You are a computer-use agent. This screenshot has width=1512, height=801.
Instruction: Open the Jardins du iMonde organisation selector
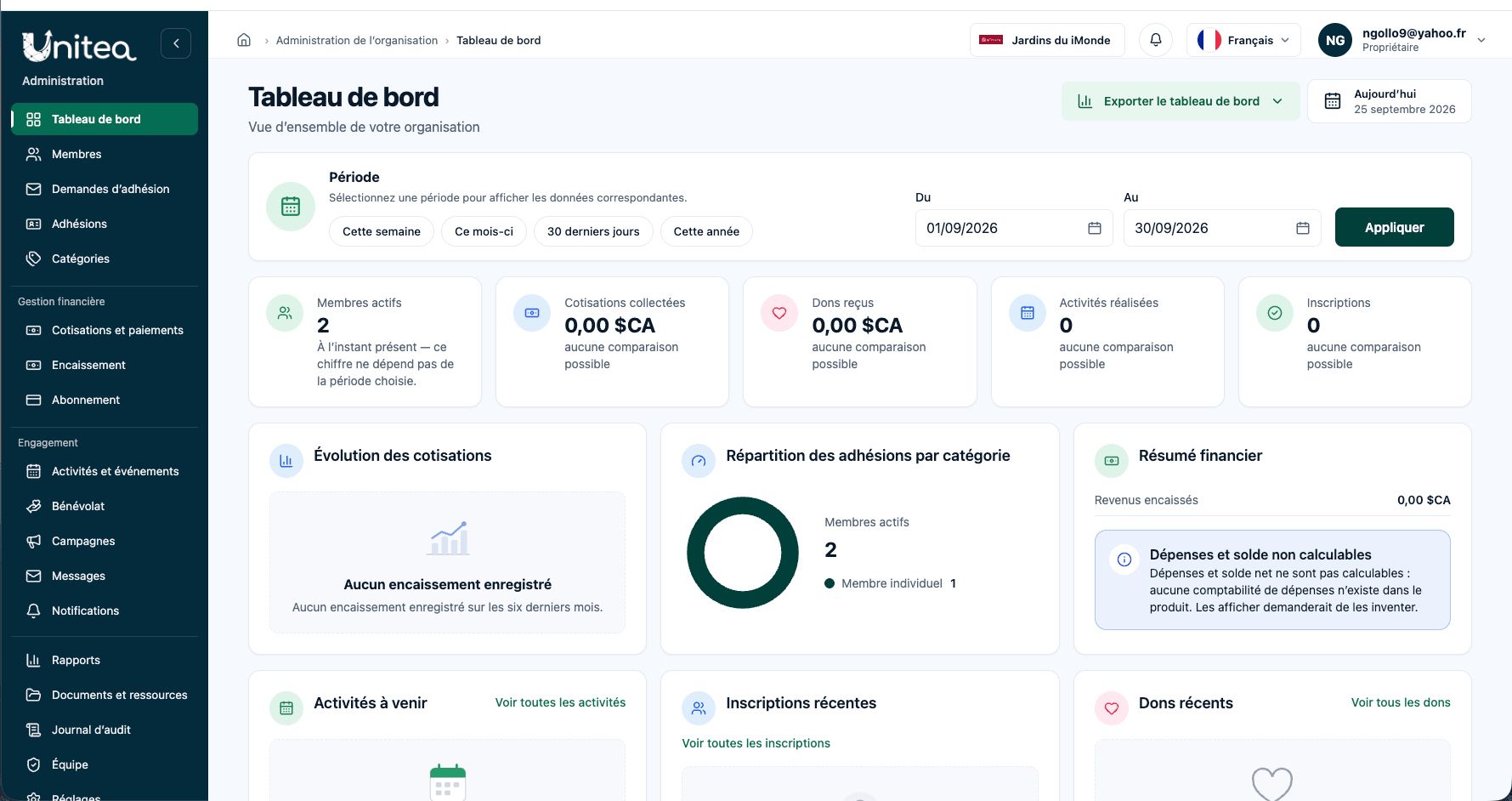pos(1047,40)
